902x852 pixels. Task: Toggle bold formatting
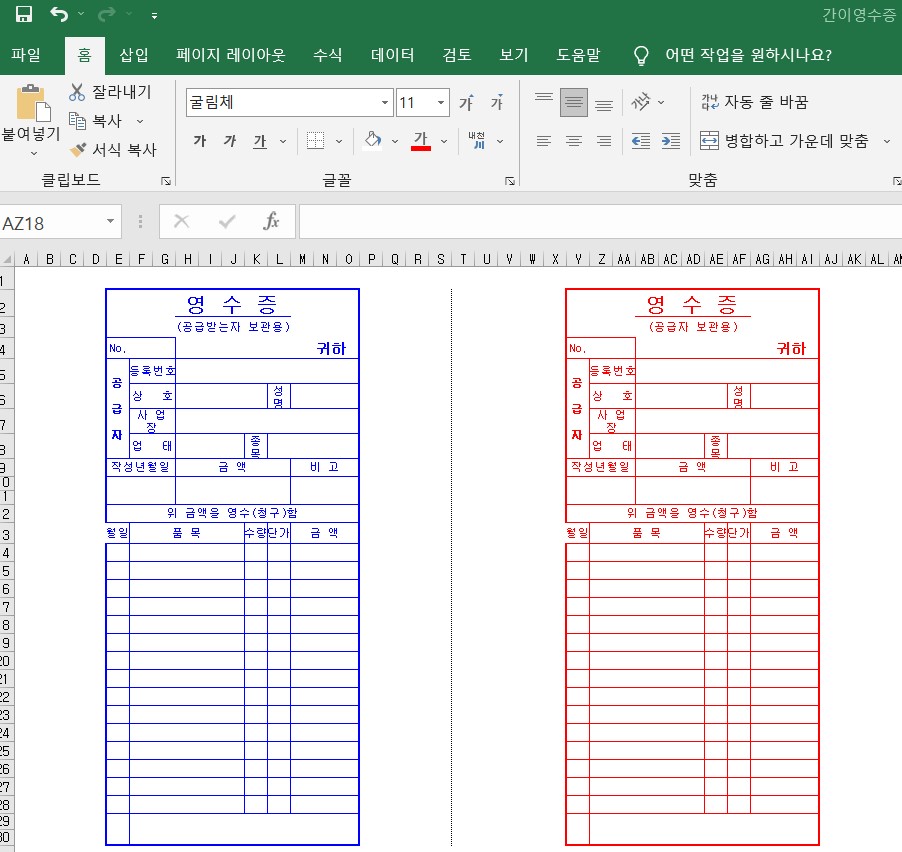point(199,141)
